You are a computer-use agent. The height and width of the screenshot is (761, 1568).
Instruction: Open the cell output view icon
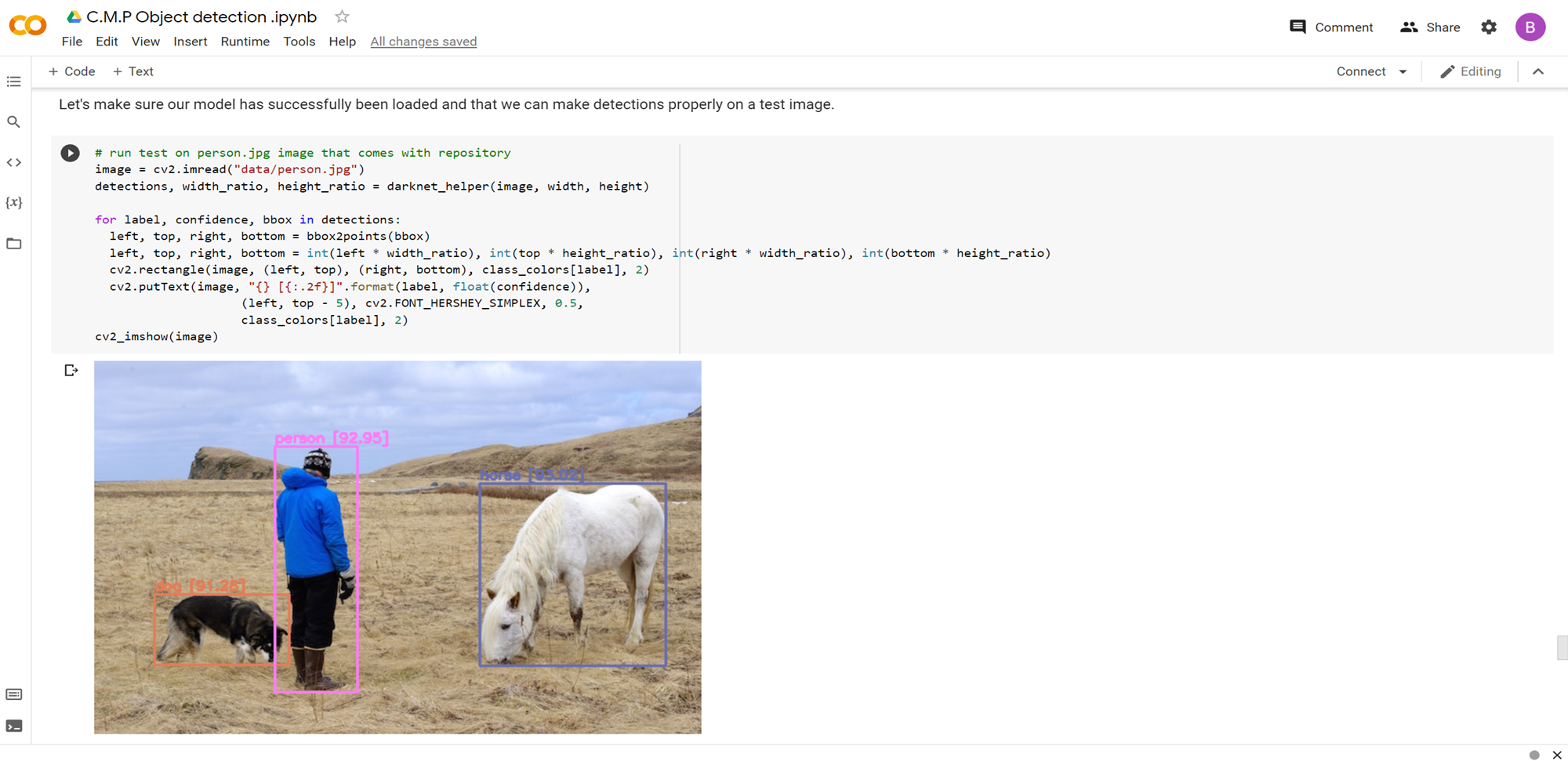point(71,370)
